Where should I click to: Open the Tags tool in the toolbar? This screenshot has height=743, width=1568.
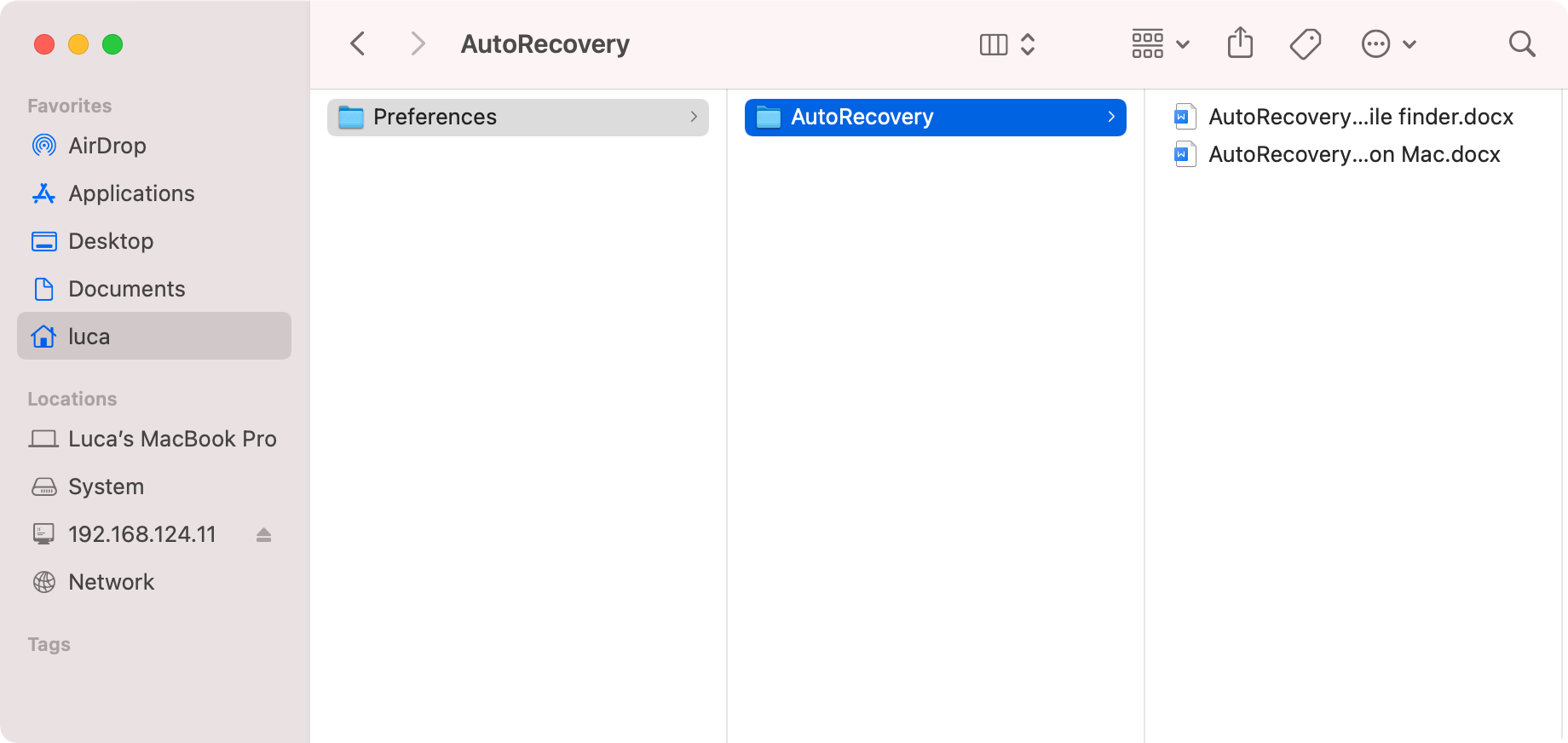point(1305,43)
